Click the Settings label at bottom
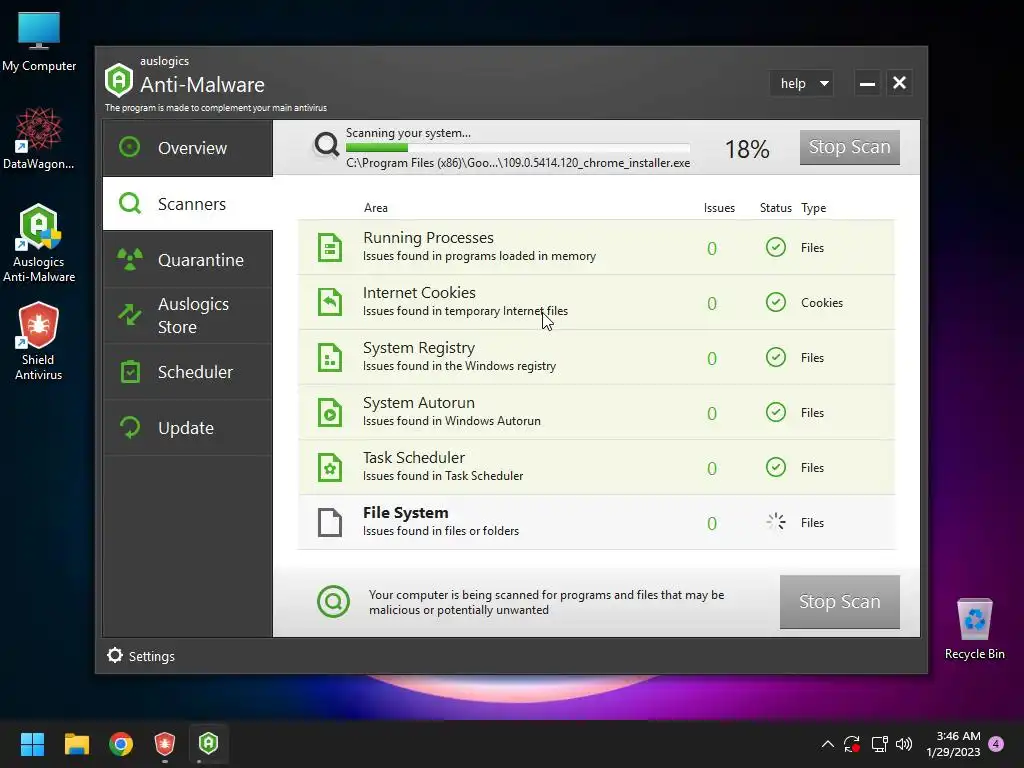 (152, 656)
